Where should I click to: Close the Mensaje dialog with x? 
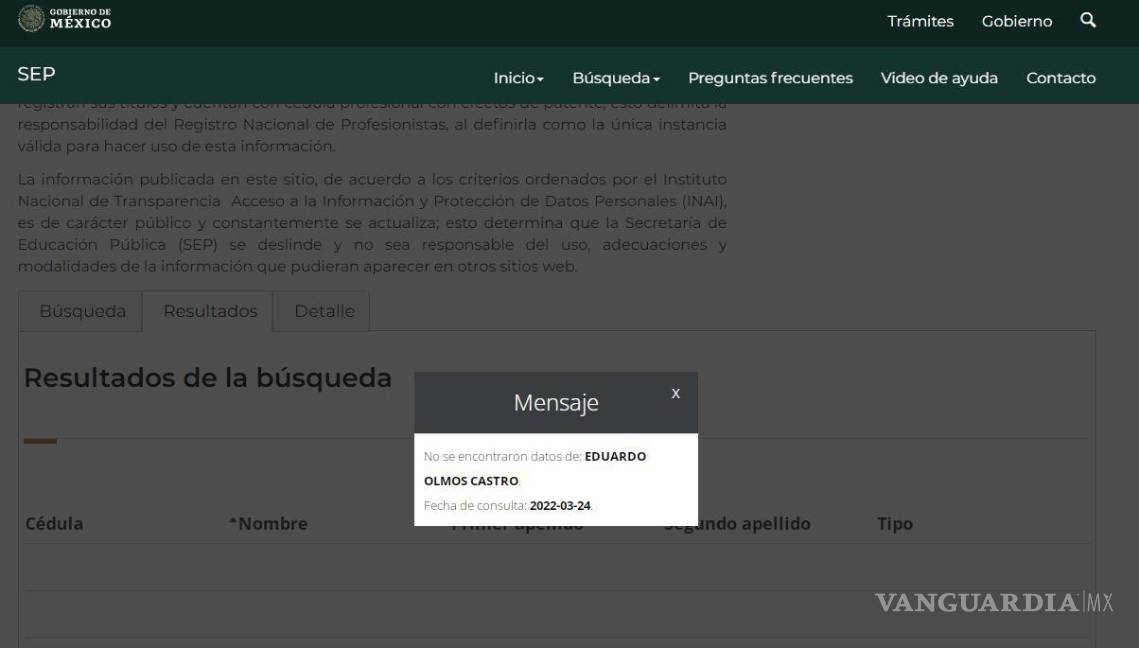(x=676, y=394)
